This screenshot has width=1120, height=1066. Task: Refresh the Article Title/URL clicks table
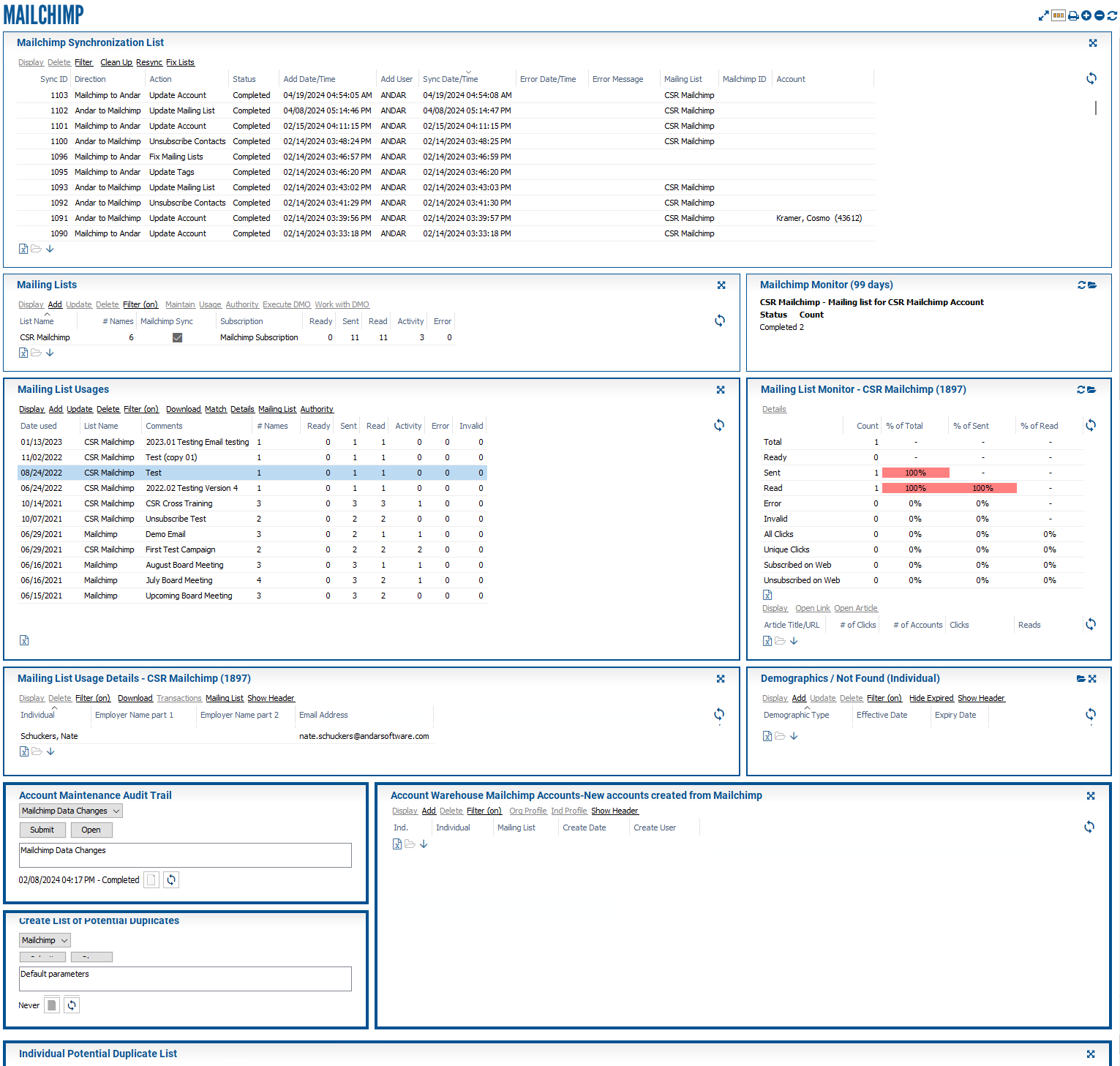coord(1091,624)
